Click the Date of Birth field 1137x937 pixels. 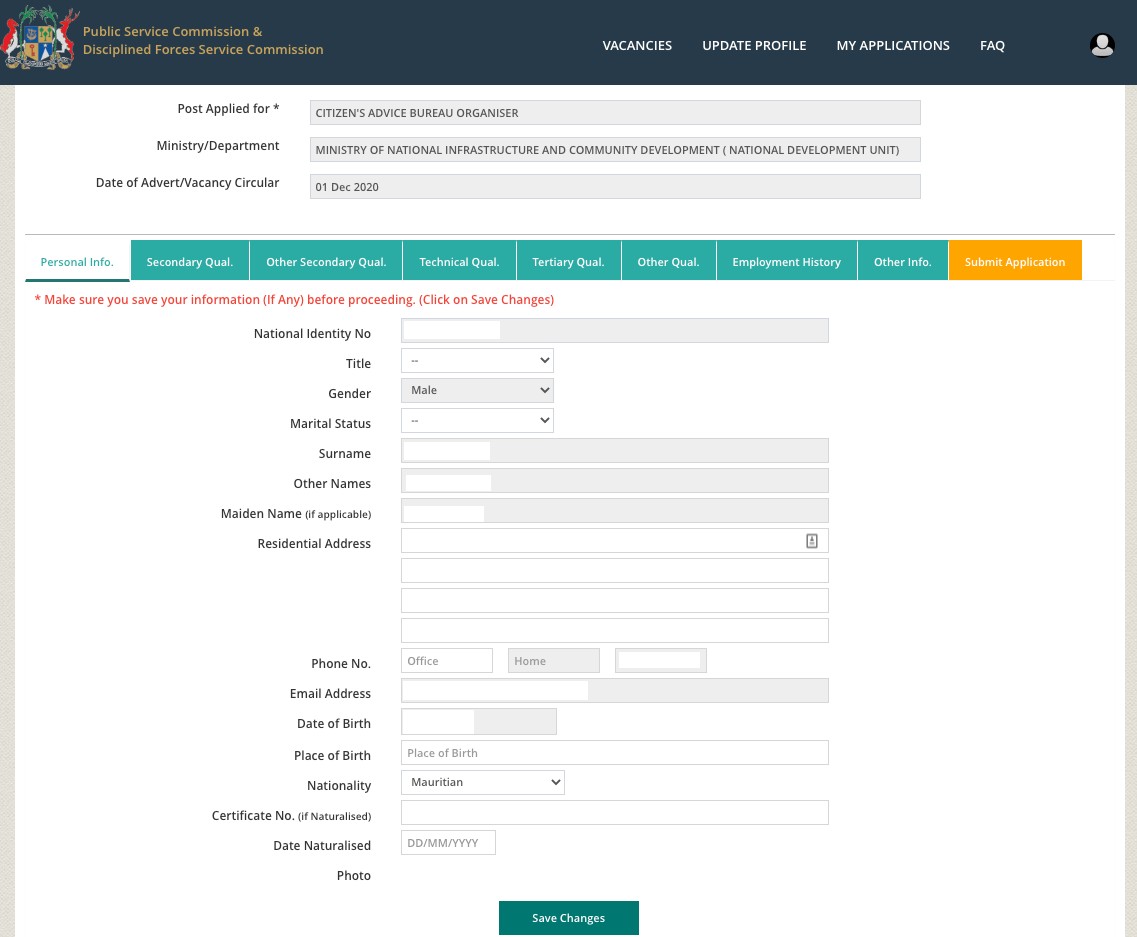coord(479,722)
